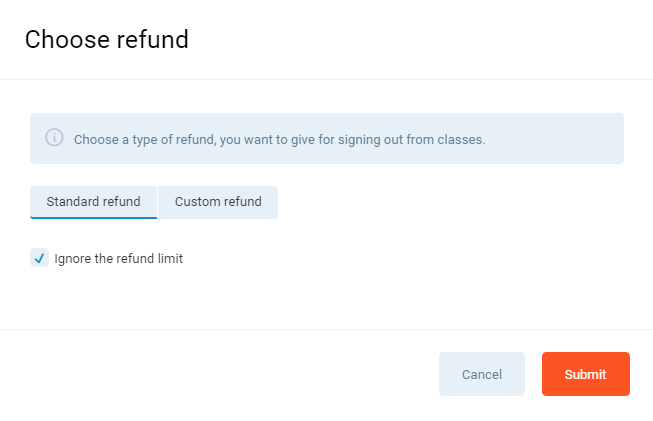This screenshot has height=421, width=653.
Task: Choose Custom refund as the refund type
Action: pos(218,202)
